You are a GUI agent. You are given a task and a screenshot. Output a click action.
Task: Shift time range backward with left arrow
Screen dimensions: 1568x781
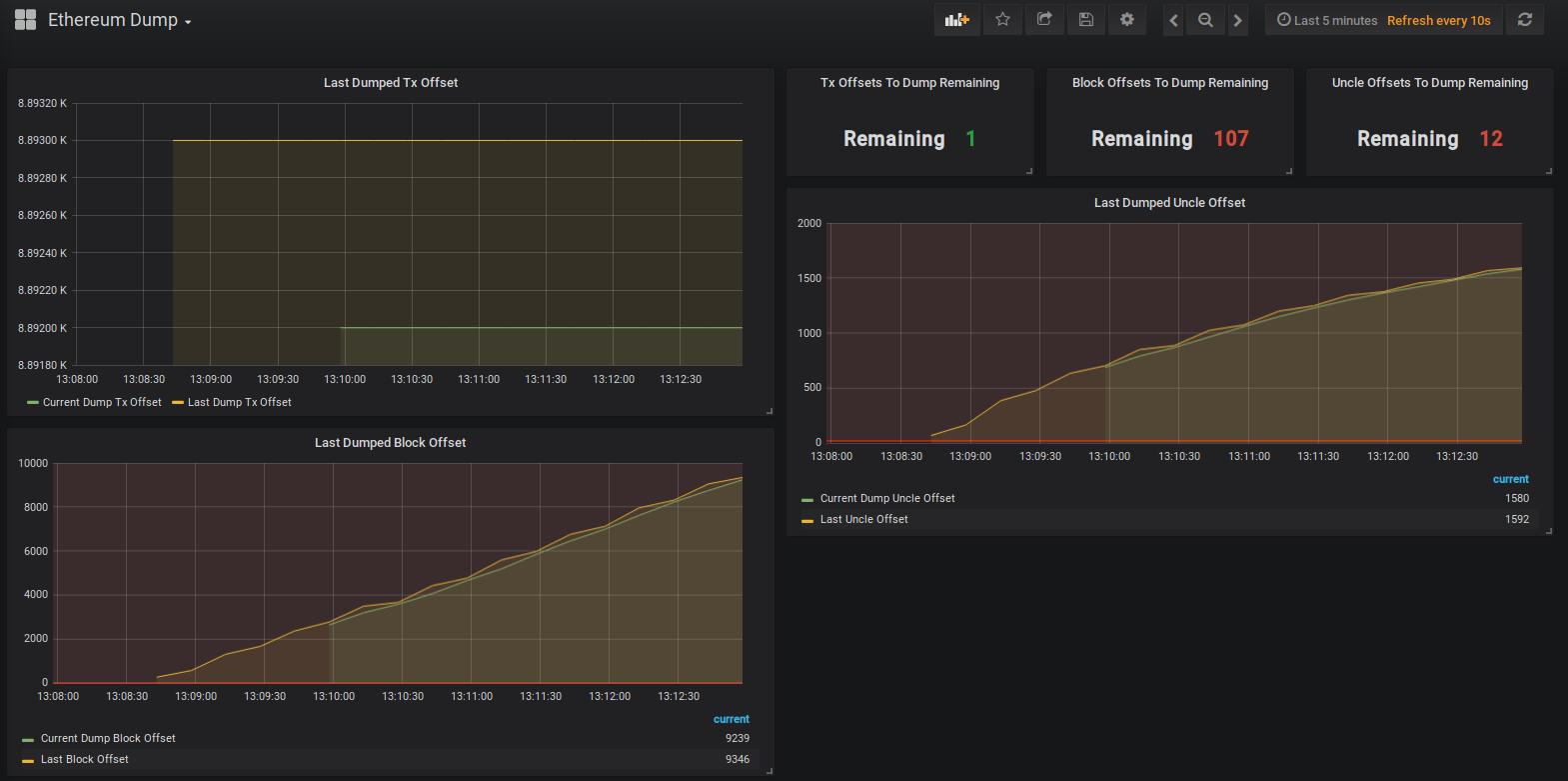pyautogui.click(x=1174, y=20)
